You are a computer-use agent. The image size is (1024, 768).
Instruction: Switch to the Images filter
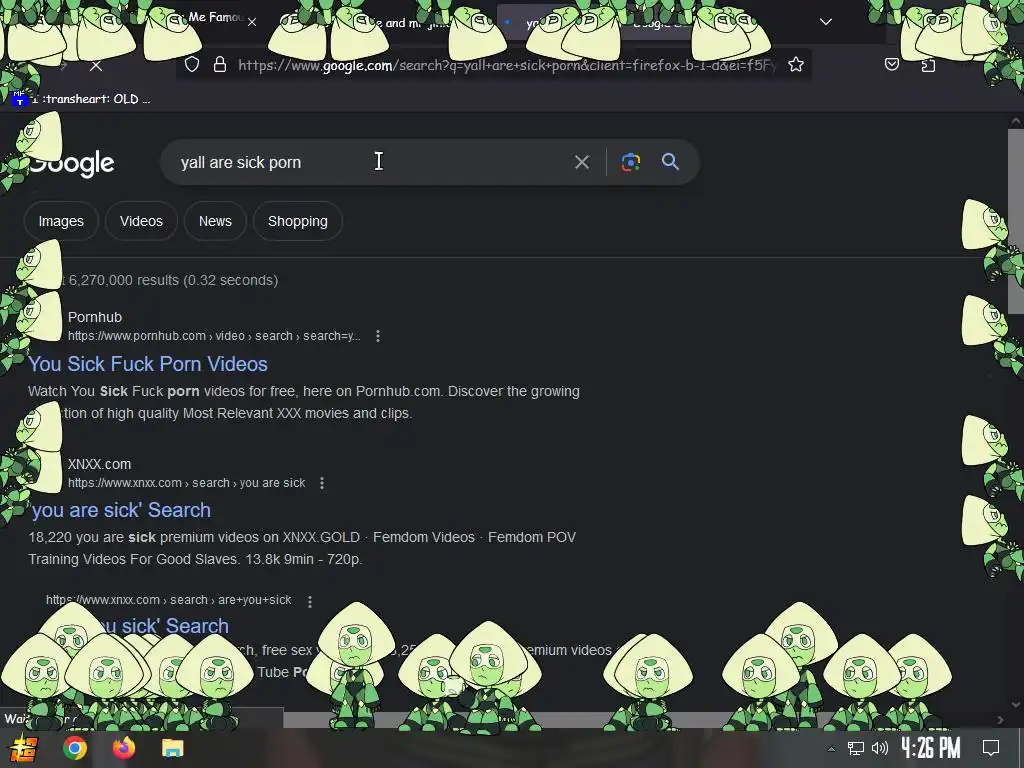click(x=61, y=221)
